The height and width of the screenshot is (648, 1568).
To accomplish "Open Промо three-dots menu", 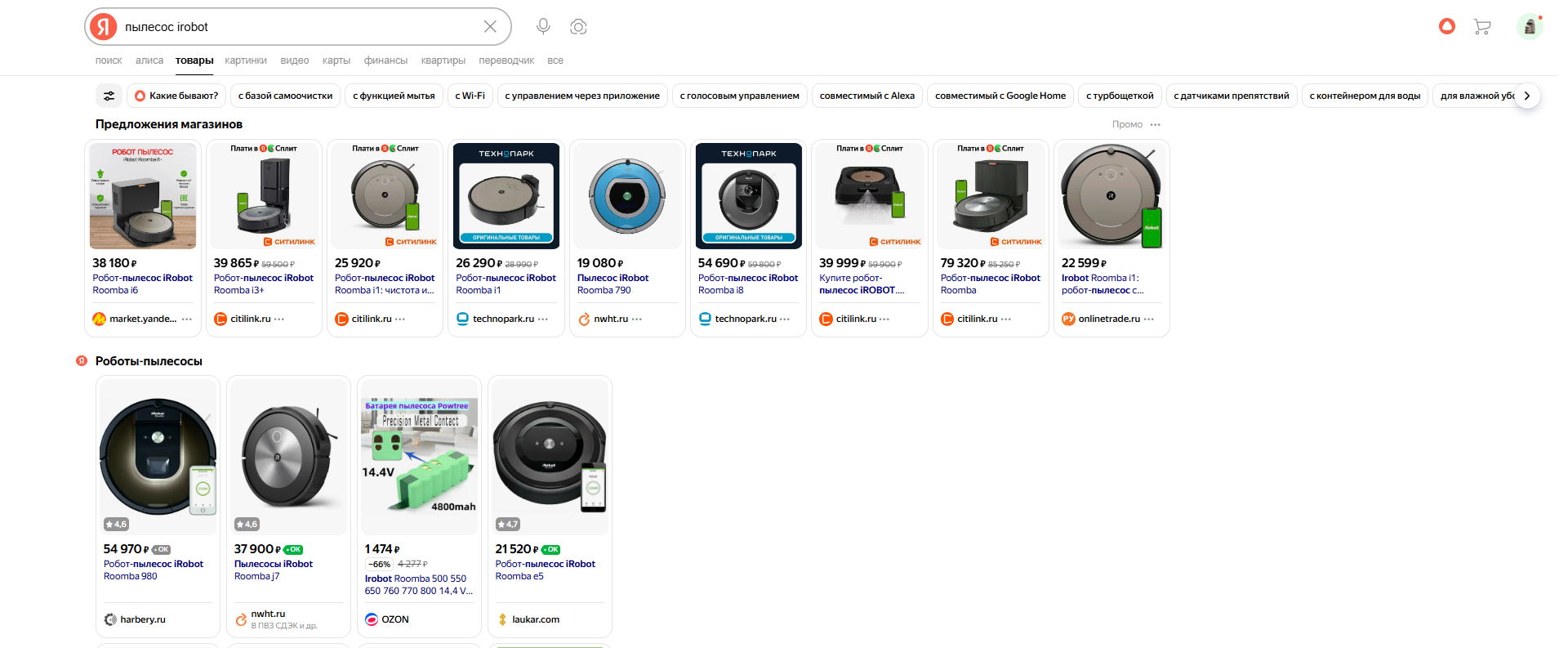I will (x=1156, y=124).
